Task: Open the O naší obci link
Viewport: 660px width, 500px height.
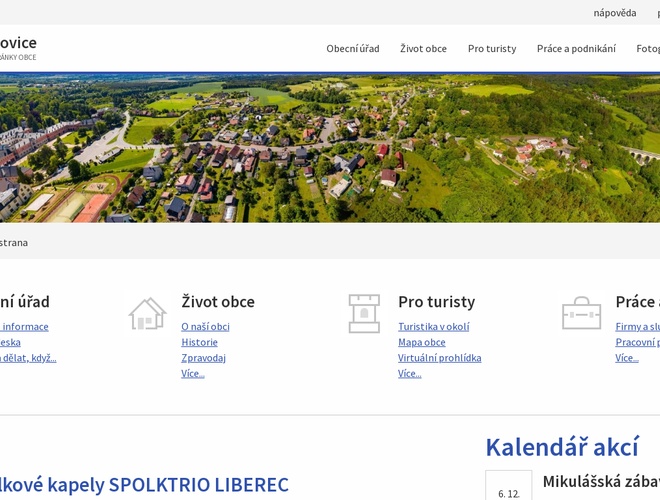Action: point(205,326)
